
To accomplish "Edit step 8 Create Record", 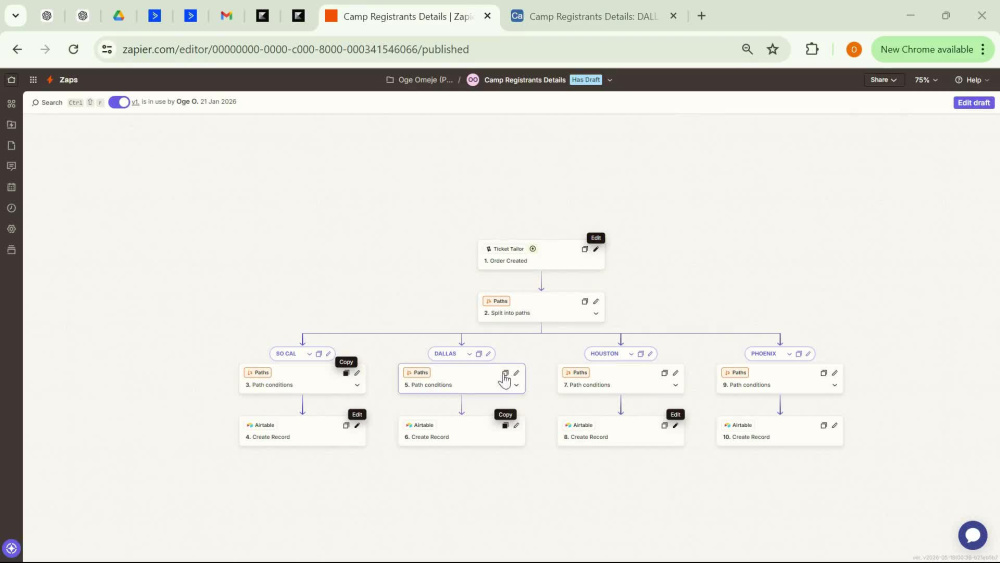I will coord(675,425).
